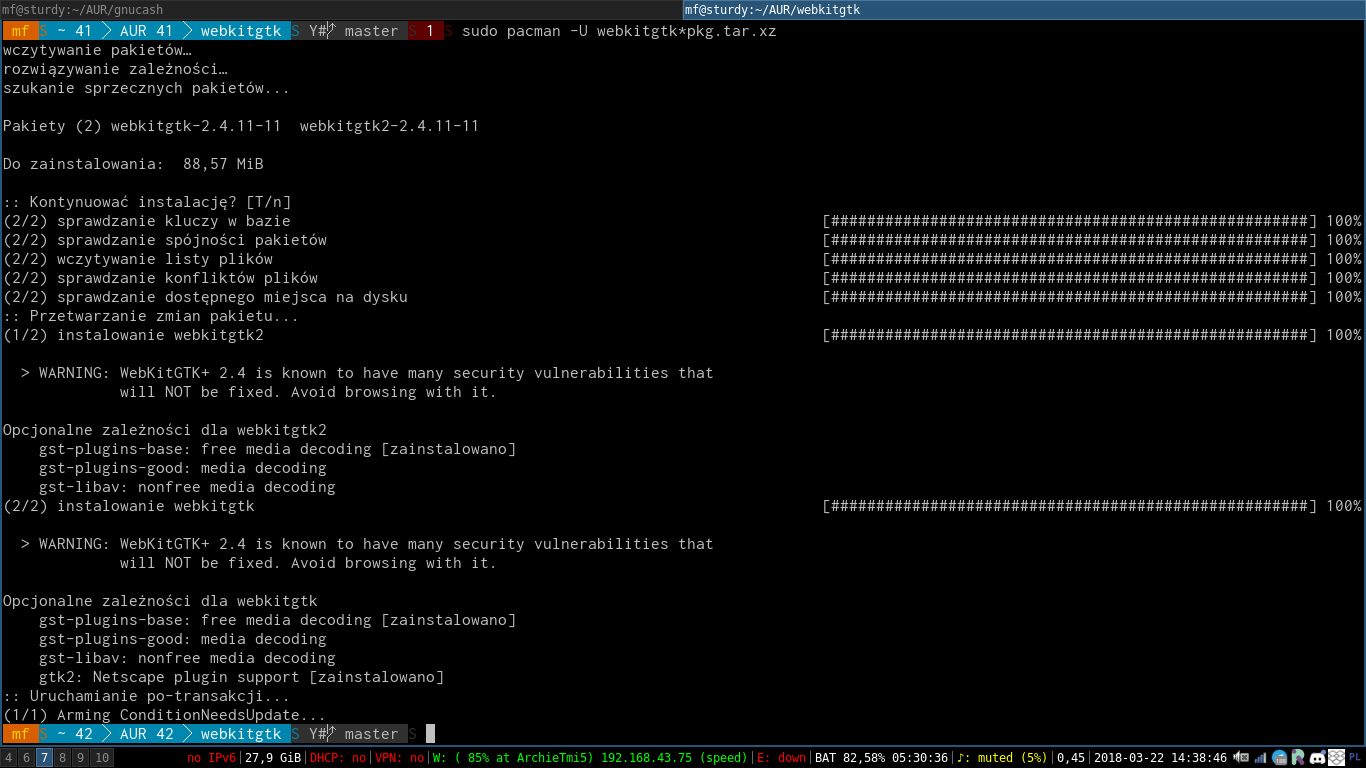
Task: Click the 'AUR 42' prompt segment
Action: pos(147,734)
